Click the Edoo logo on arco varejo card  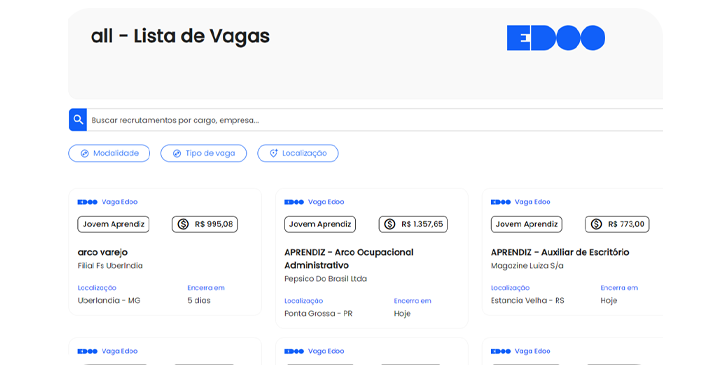(87, 202)
